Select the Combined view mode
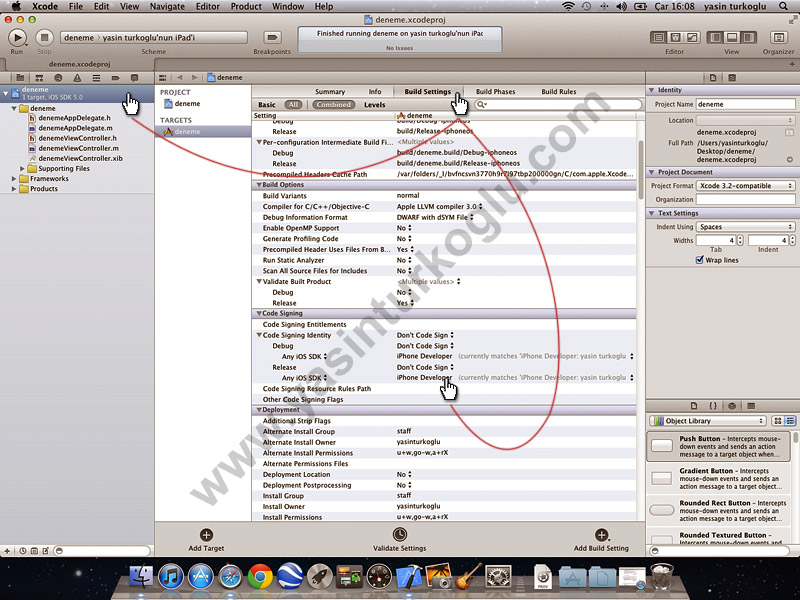800x600 pixels. pyautogui.click(x=333, y=105)
